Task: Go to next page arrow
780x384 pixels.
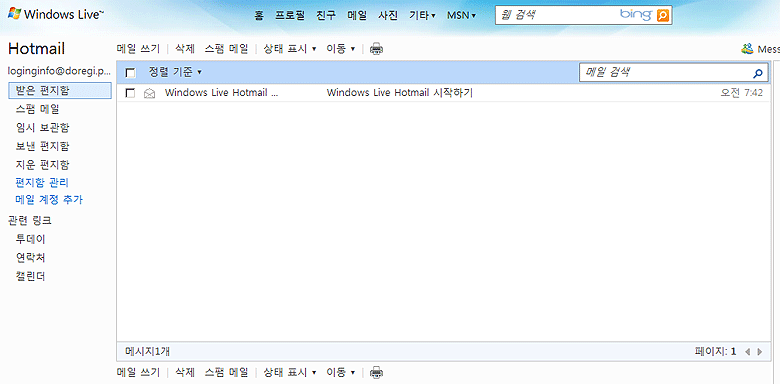Action: (759, 352)
